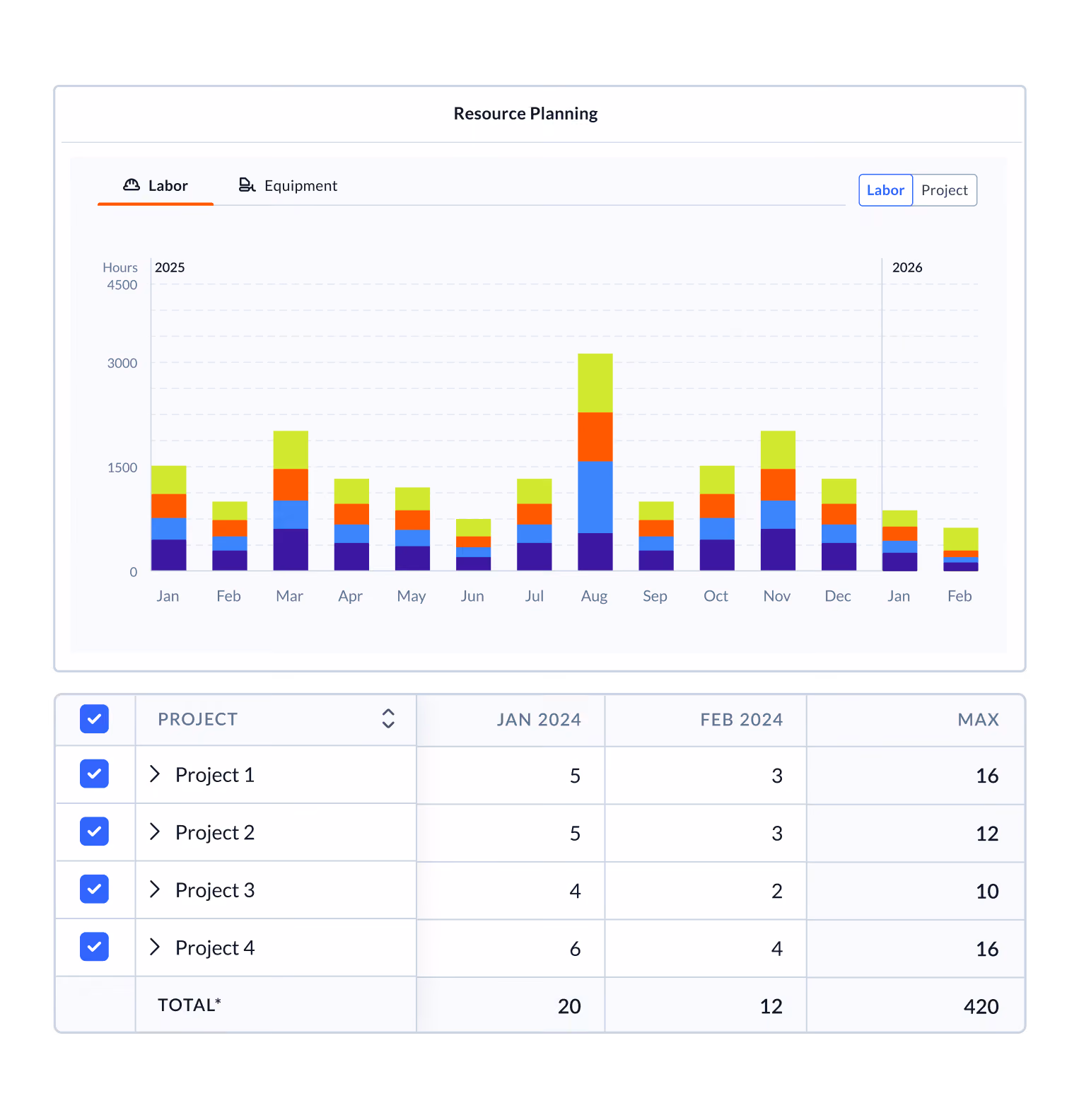
Task: Toggle the select-all checkbox in the table header
Action: point(94,719)
